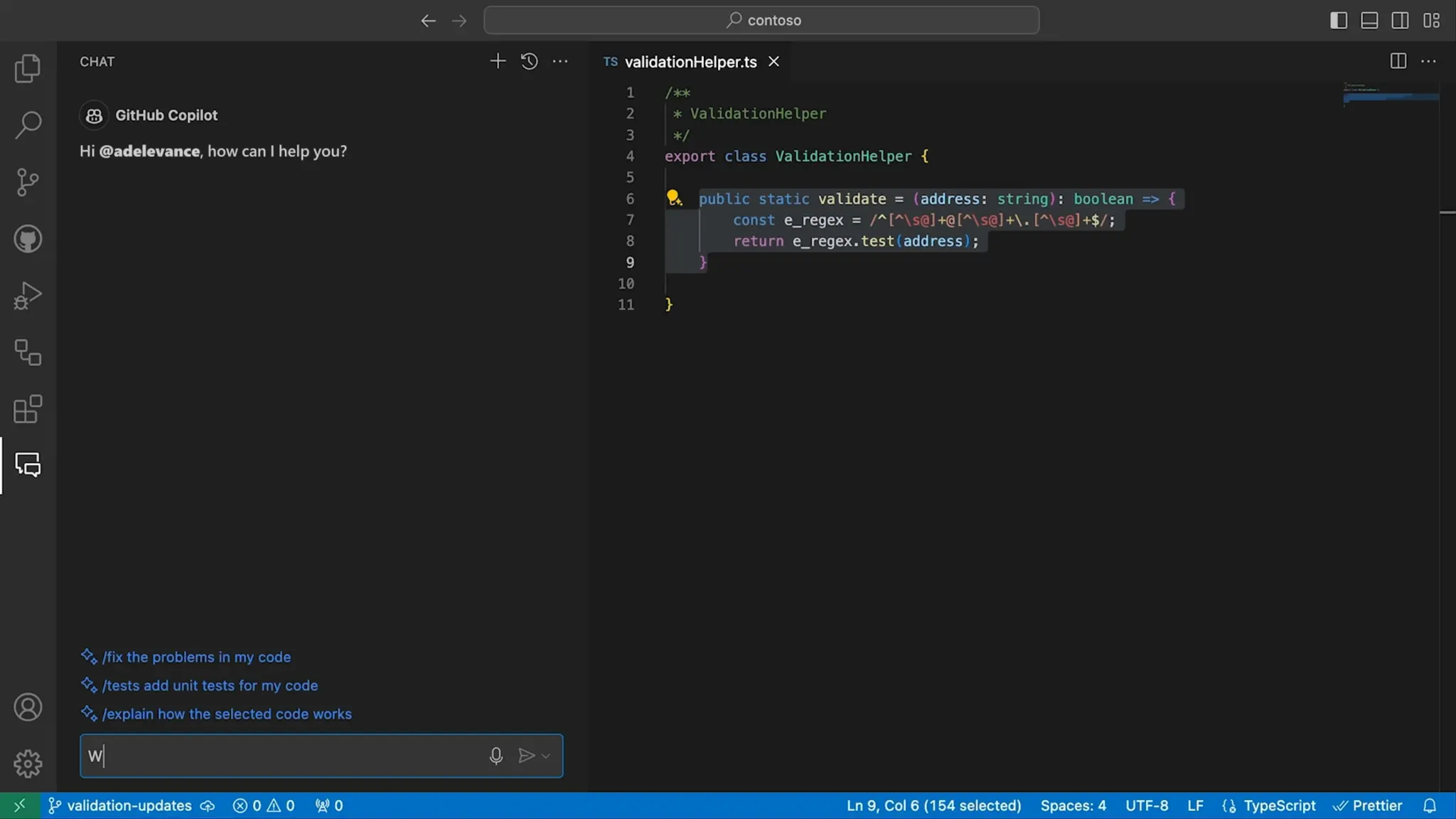Click '/fix the problems in my code' suggestion
Screen dimensions: 1456x819
(x=196, y=657)
